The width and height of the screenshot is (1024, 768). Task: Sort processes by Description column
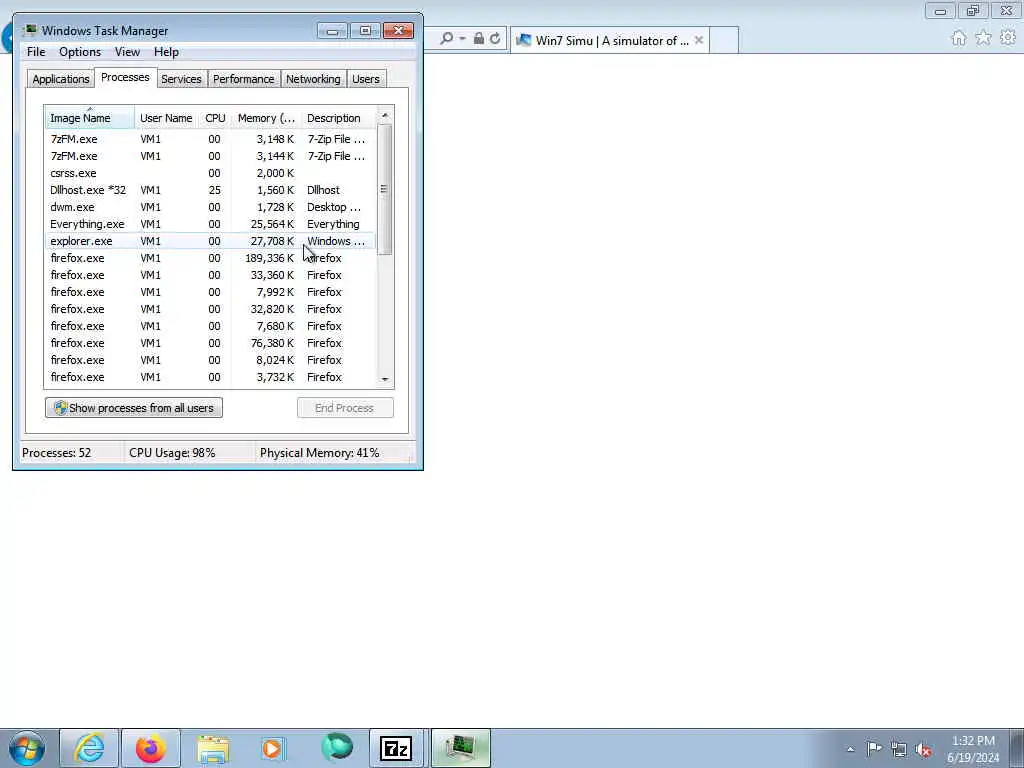pyautogui.click(x=338, y=118)
